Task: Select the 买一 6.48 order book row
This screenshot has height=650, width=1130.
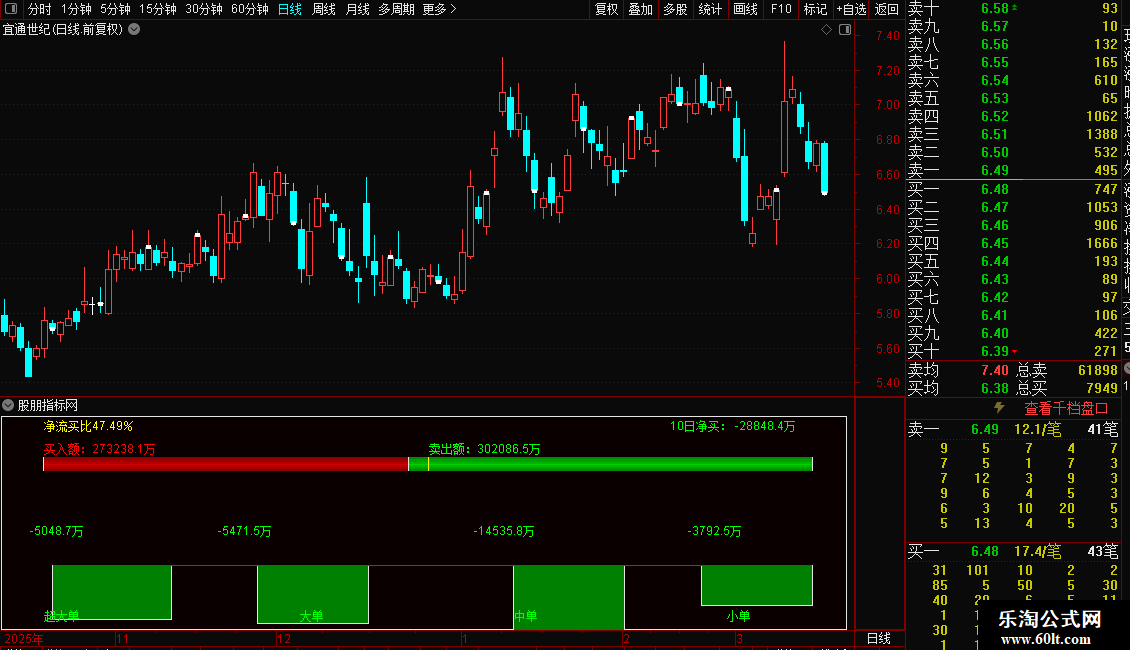Action: (1013, 189)
